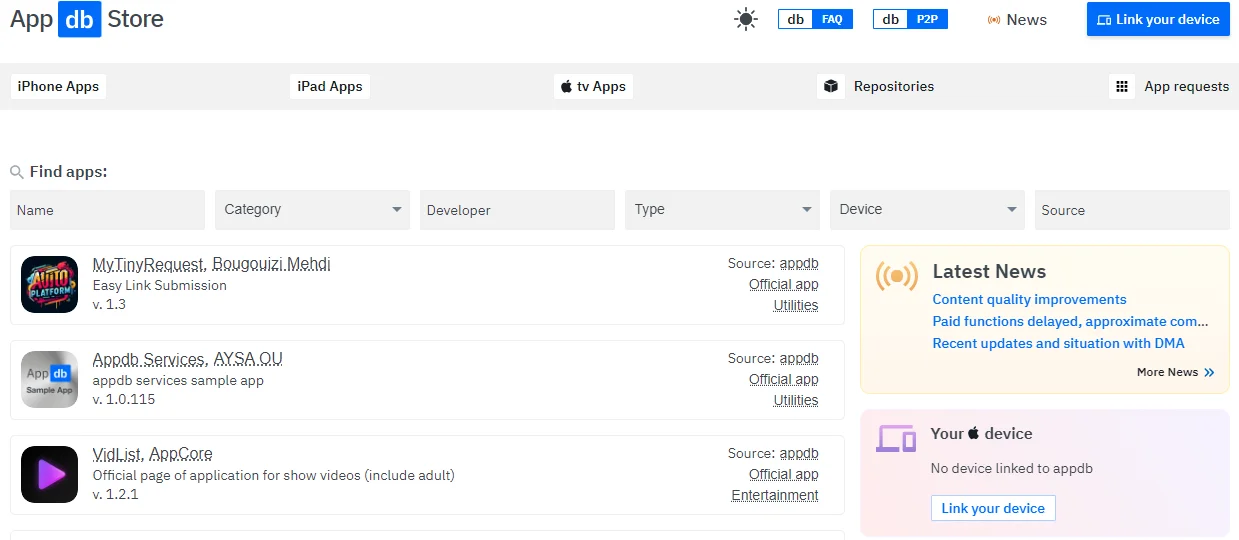Switch to iPhone Apps tab
Image resolution: width=1239 pixels, height=540 pixels.
(x=58, y=86)
